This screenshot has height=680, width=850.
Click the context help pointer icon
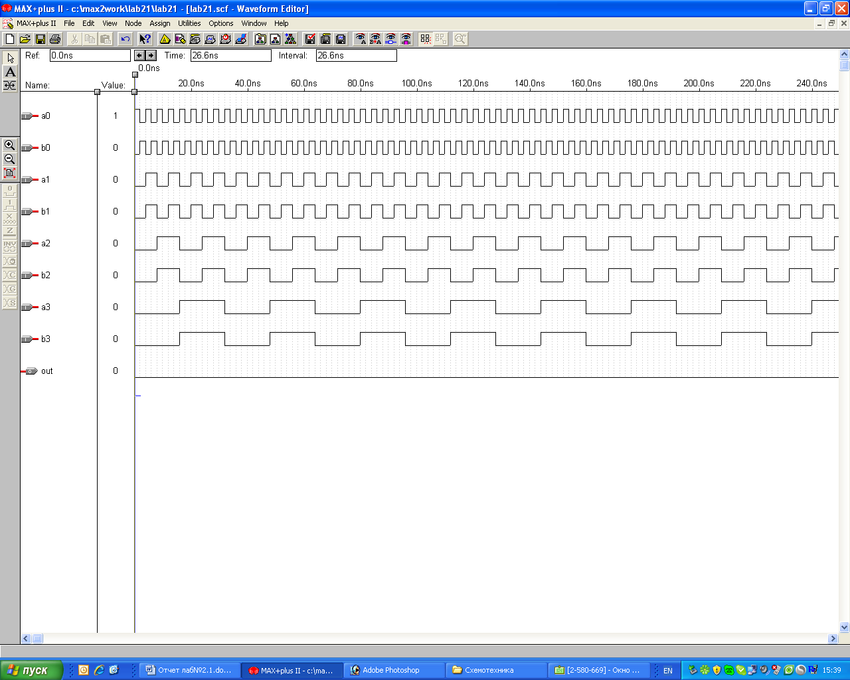[145, 39]
